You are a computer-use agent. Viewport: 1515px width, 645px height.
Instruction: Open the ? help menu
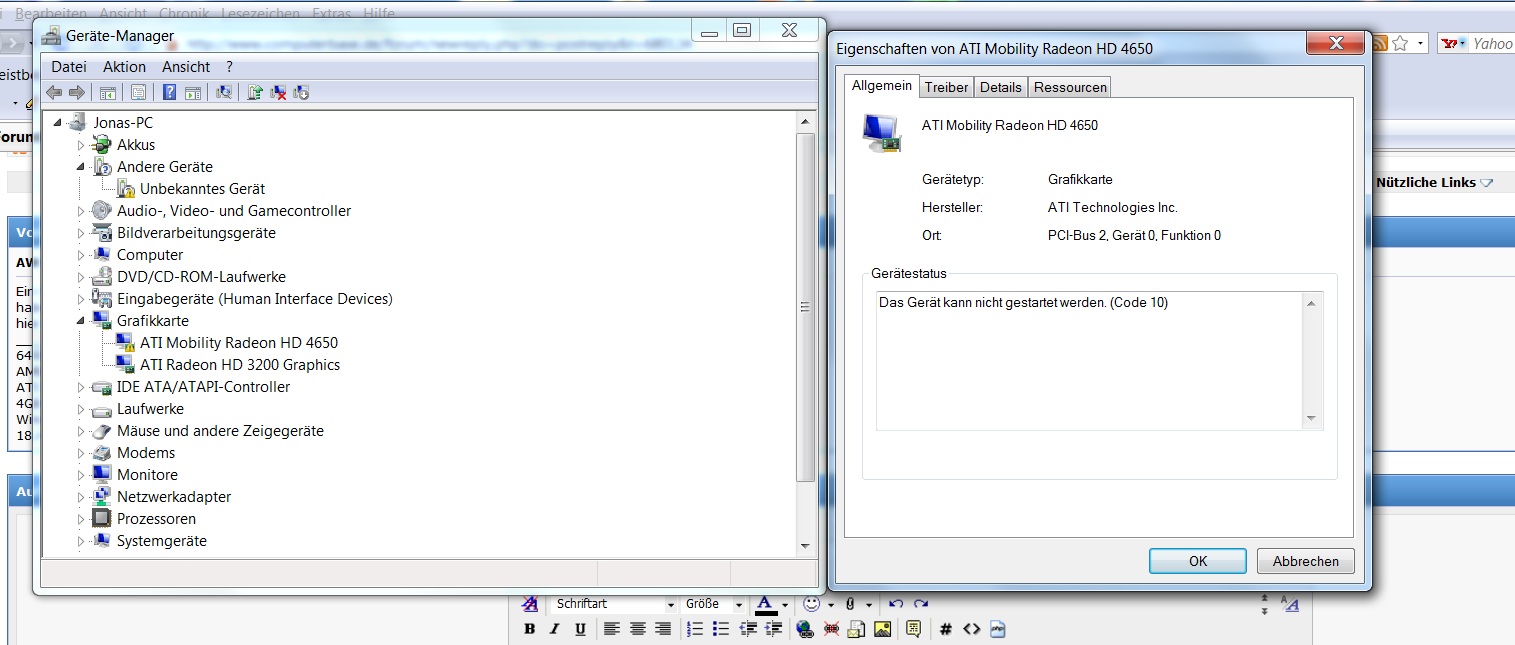point(229,67)
